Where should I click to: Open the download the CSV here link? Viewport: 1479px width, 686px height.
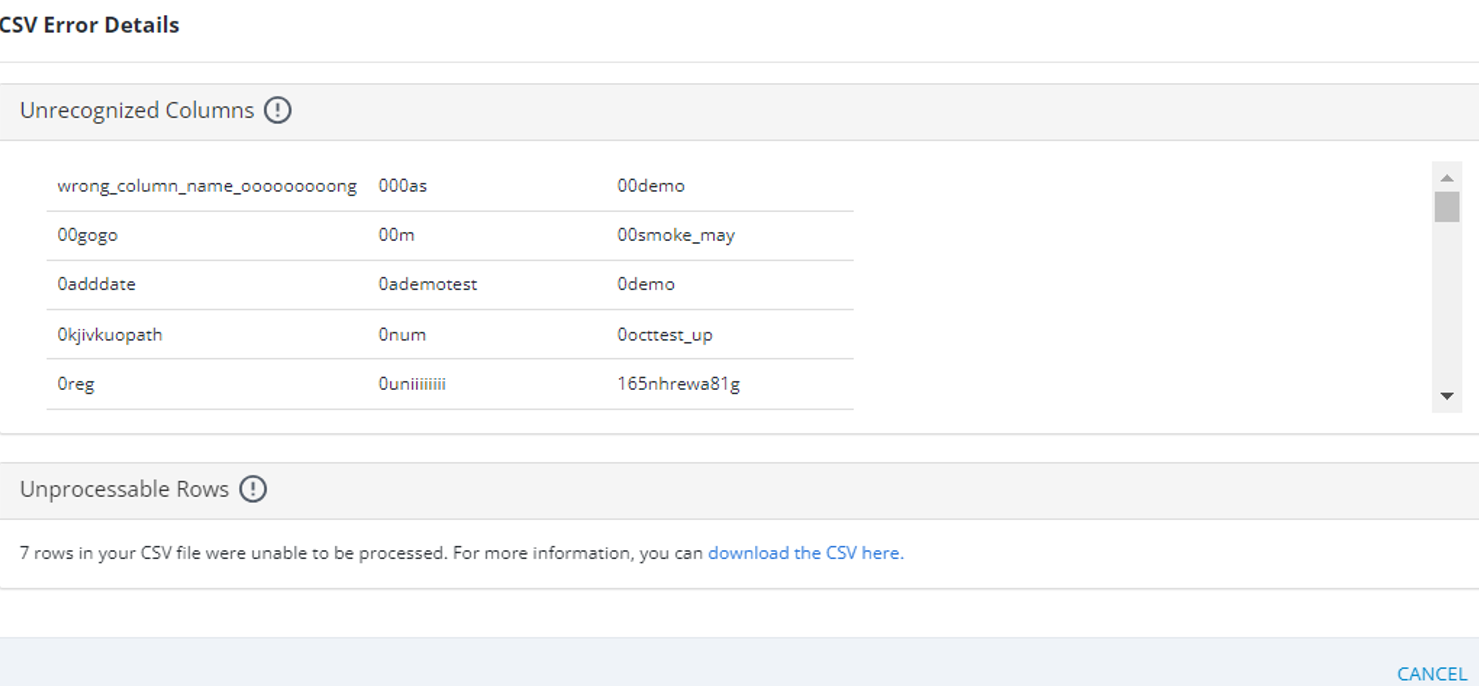tap(805, 553)
